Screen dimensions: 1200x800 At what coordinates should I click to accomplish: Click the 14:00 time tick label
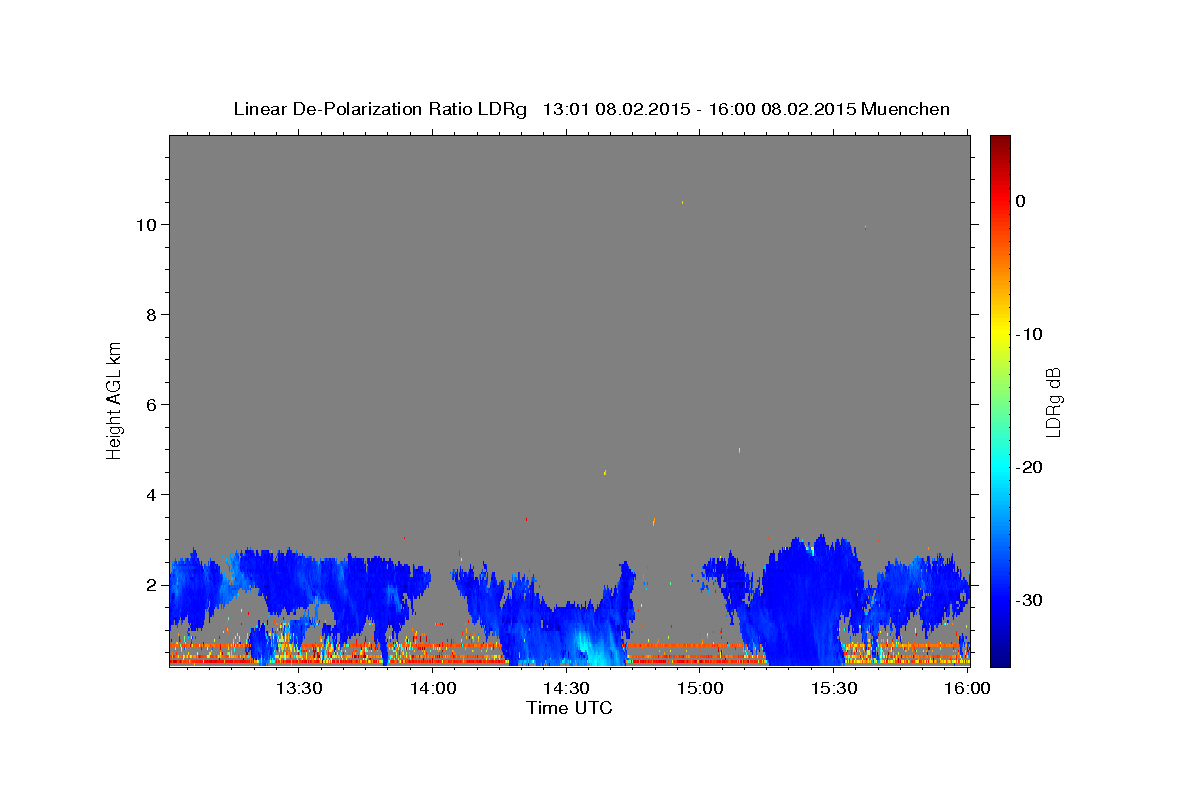click(433, 688)
